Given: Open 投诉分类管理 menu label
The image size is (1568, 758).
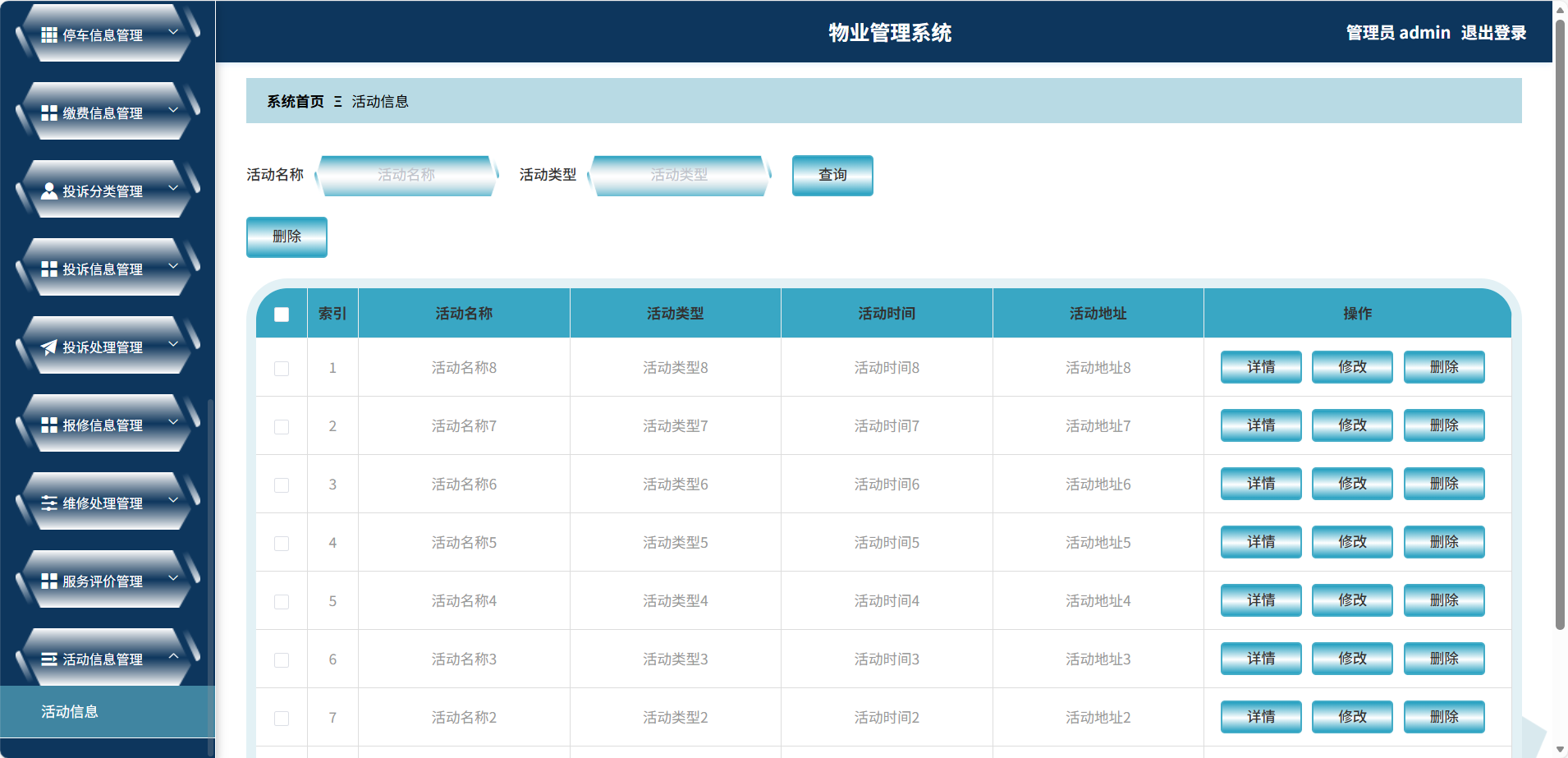Looking at the screenshot, I should [103, 191].
